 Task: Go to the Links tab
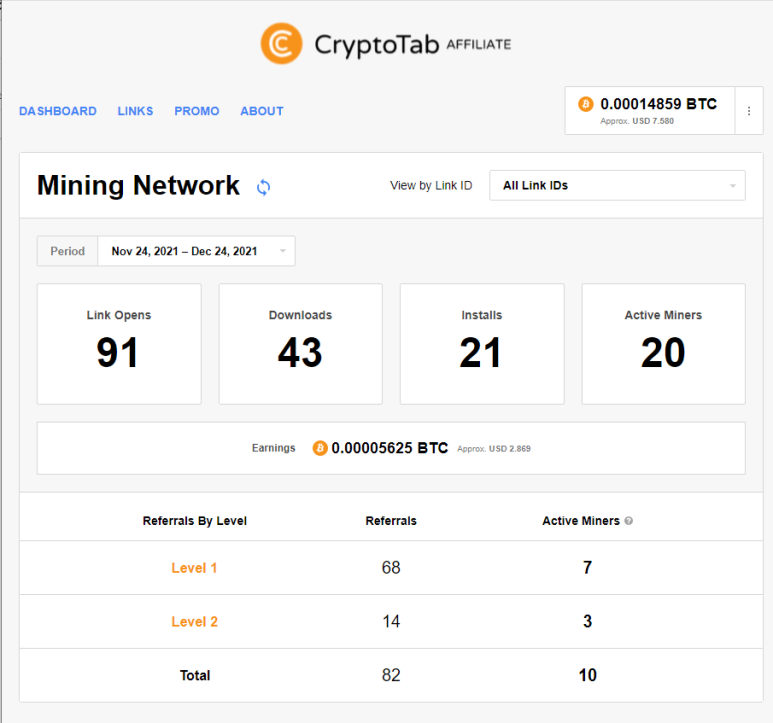[135, 111]
